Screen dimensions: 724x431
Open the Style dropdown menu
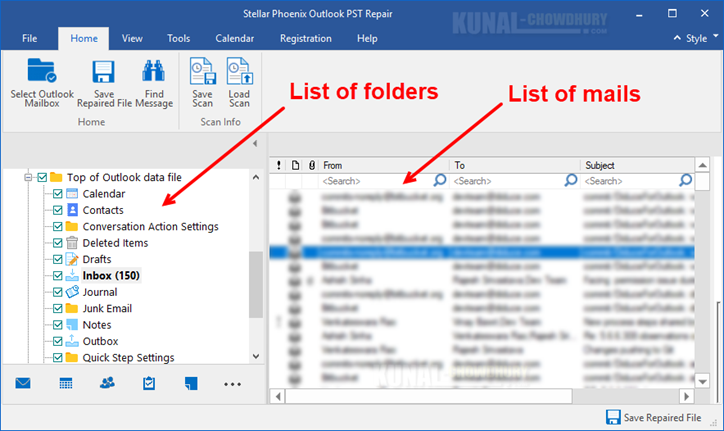(x=701, y=38)
